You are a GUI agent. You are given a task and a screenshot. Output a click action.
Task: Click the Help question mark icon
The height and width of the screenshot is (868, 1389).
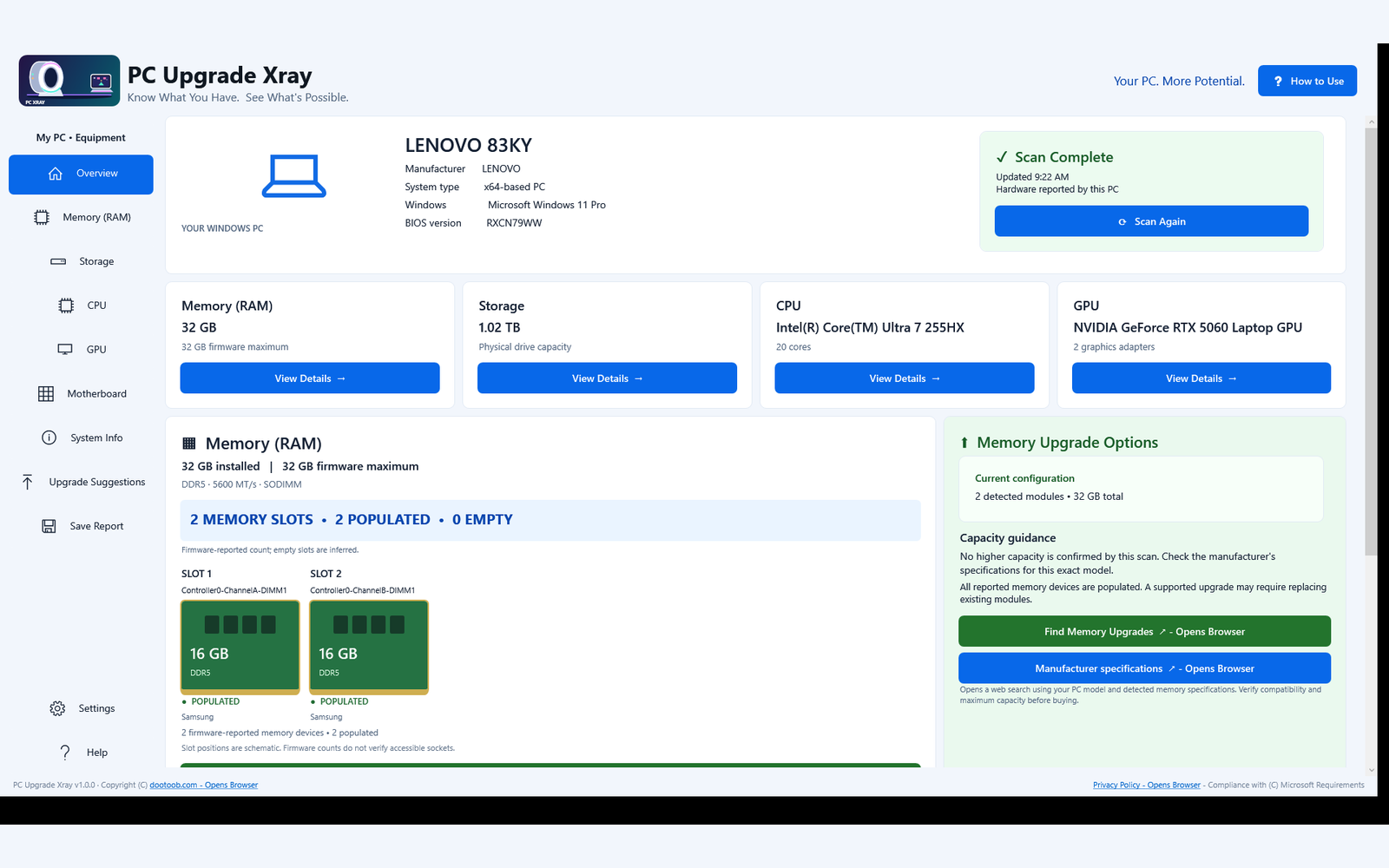65,753
